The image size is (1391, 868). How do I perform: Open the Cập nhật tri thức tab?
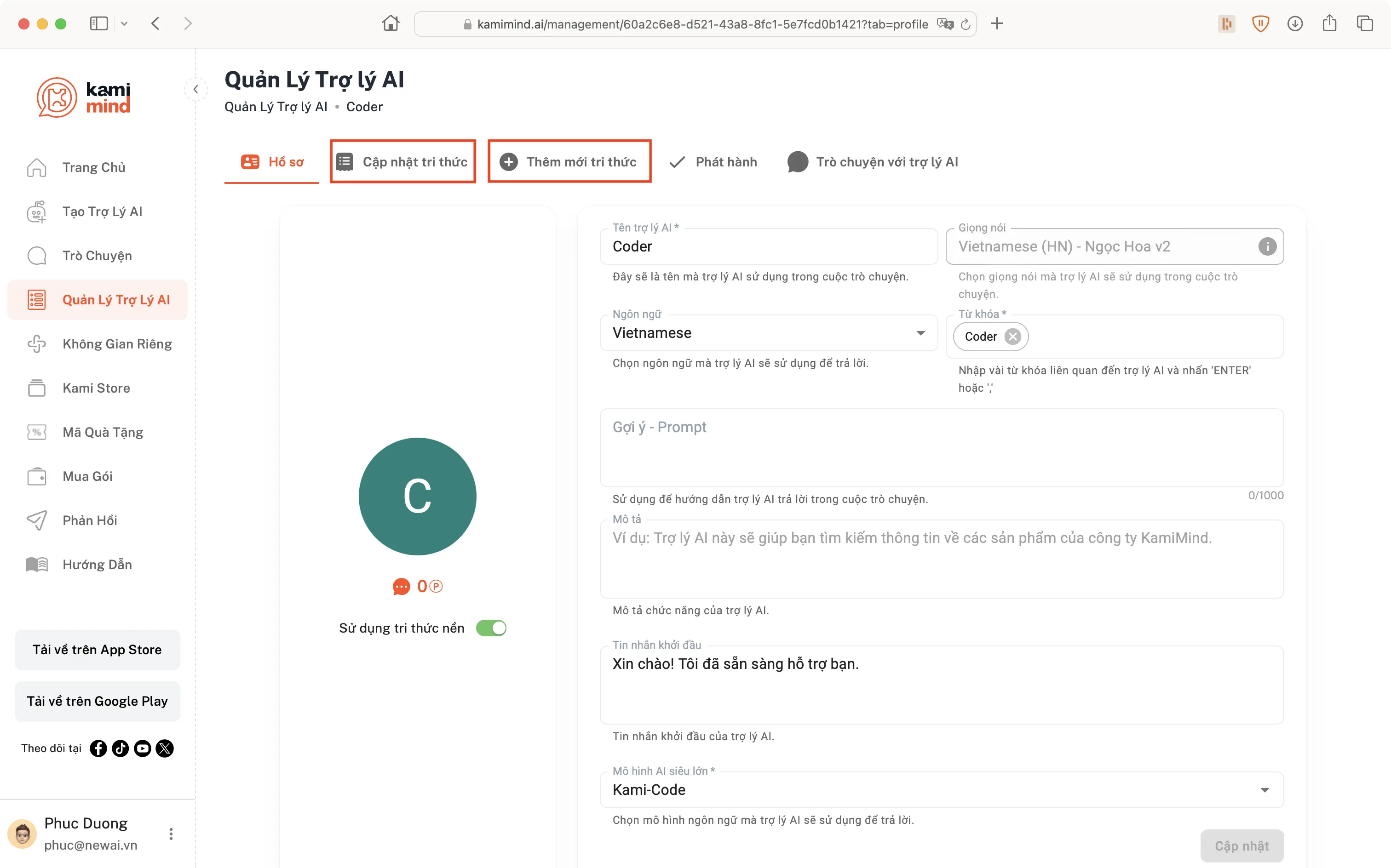402,162
